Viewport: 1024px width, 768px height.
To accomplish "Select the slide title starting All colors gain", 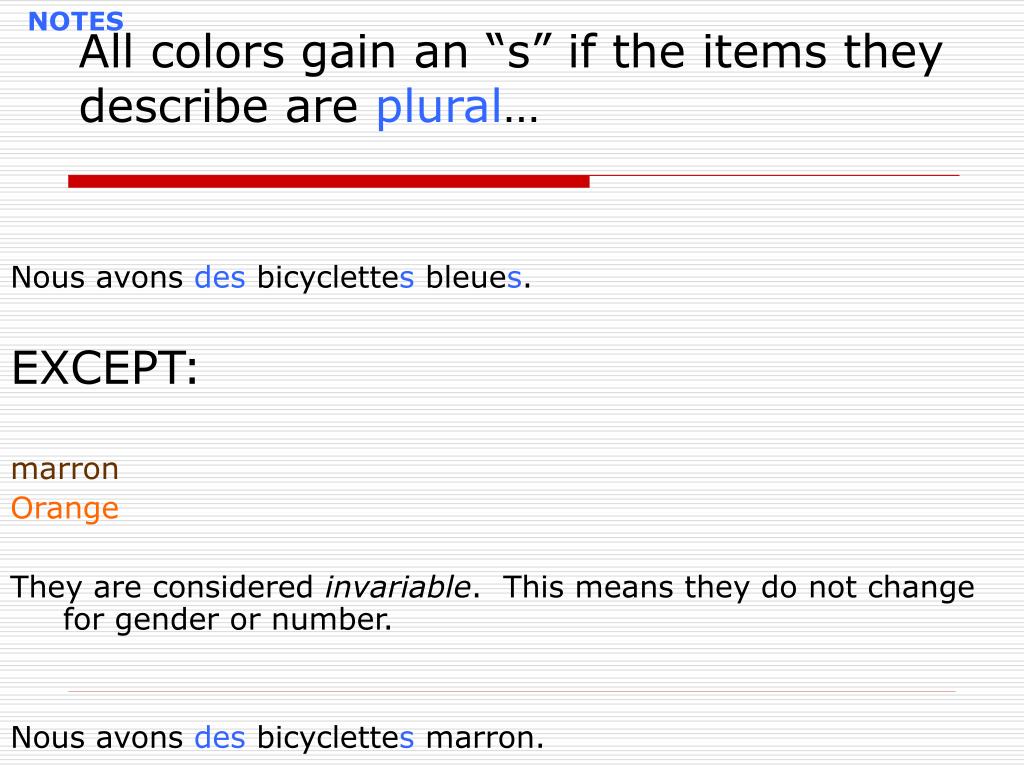I will point(511,79).
